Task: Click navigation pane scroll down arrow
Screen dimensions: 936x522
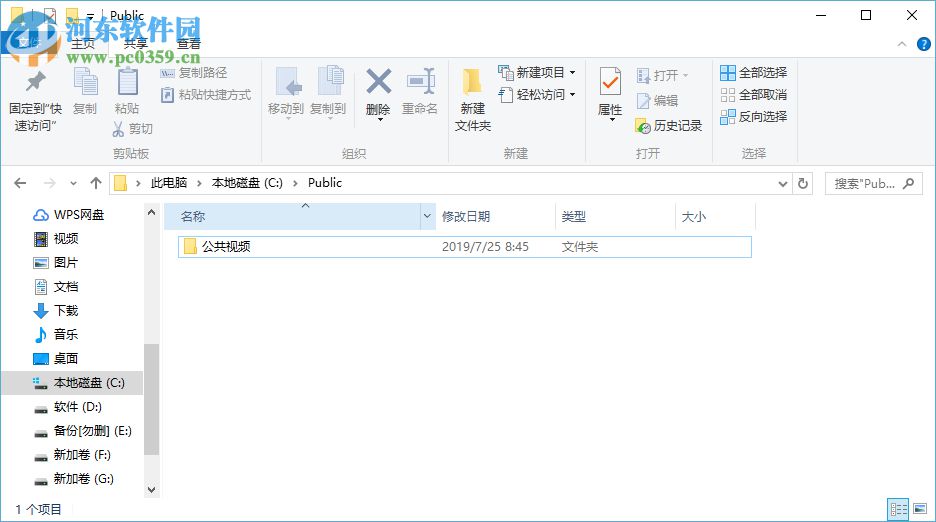Action: pyautogui.click(x=152, y=490)
